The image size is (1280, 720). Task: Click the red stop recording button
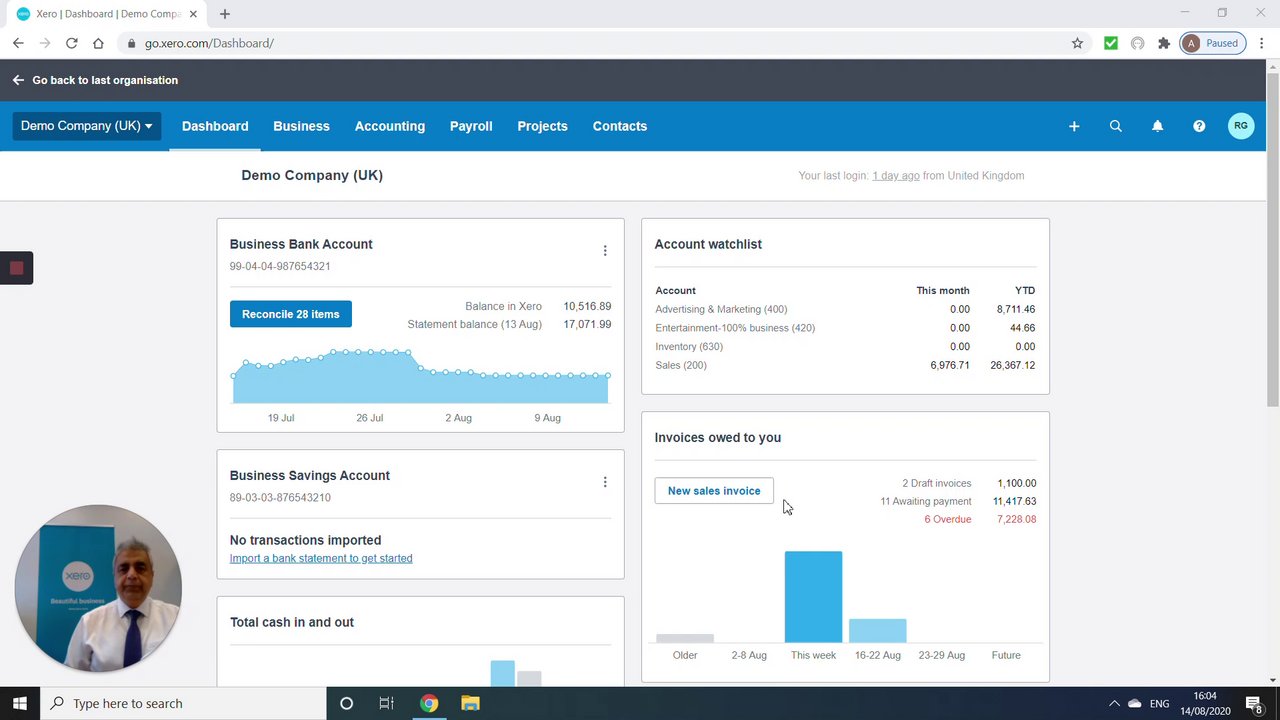(x=16, y=268)
